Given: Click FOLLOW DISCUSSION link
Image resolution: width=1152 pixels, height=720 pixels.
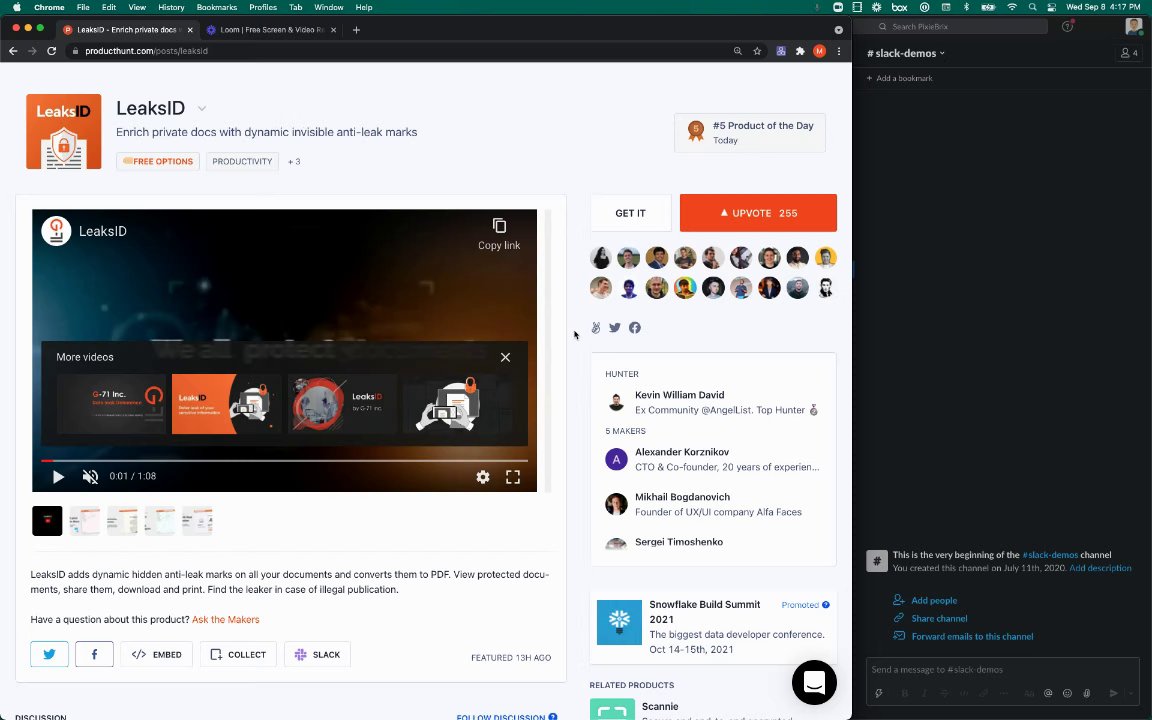Looking at the screenshot, I should pos(501,716).
